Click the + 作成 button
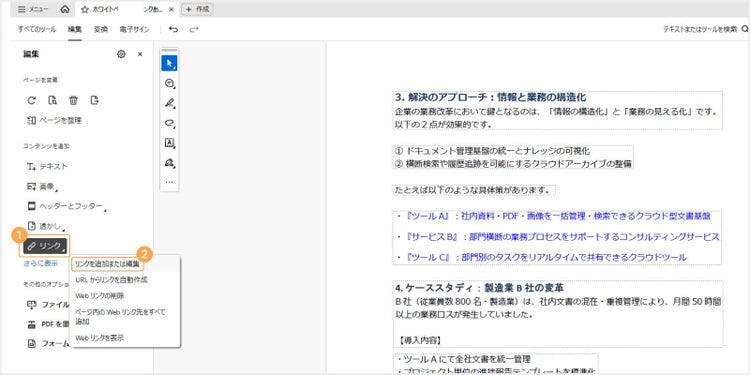The height and width of the screenshot is (375, 750). point(197,9)
